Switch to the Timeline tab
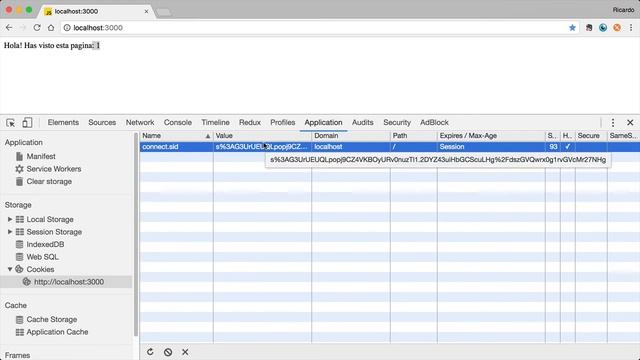This screenshot has width=640, height=360. coord(215,122)
